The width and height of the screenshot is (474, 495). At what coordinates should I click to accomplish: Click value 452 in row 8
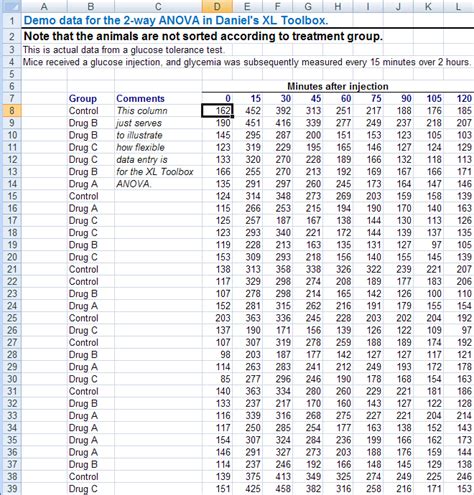(253, 111)
